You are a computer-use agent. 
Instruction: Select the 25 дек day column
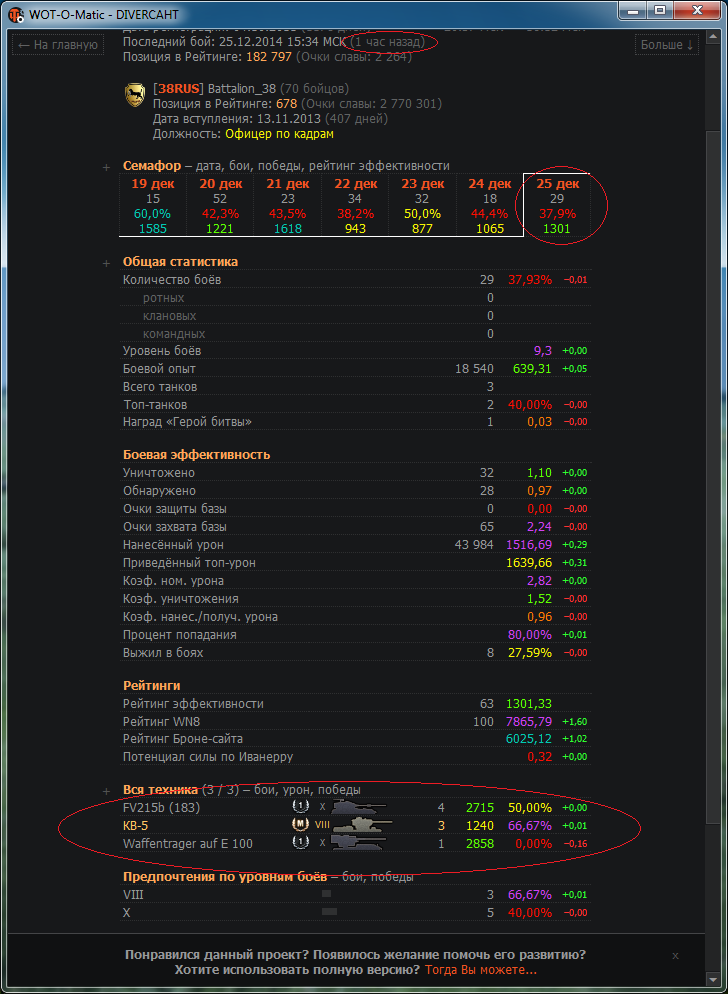coord(556,206)
